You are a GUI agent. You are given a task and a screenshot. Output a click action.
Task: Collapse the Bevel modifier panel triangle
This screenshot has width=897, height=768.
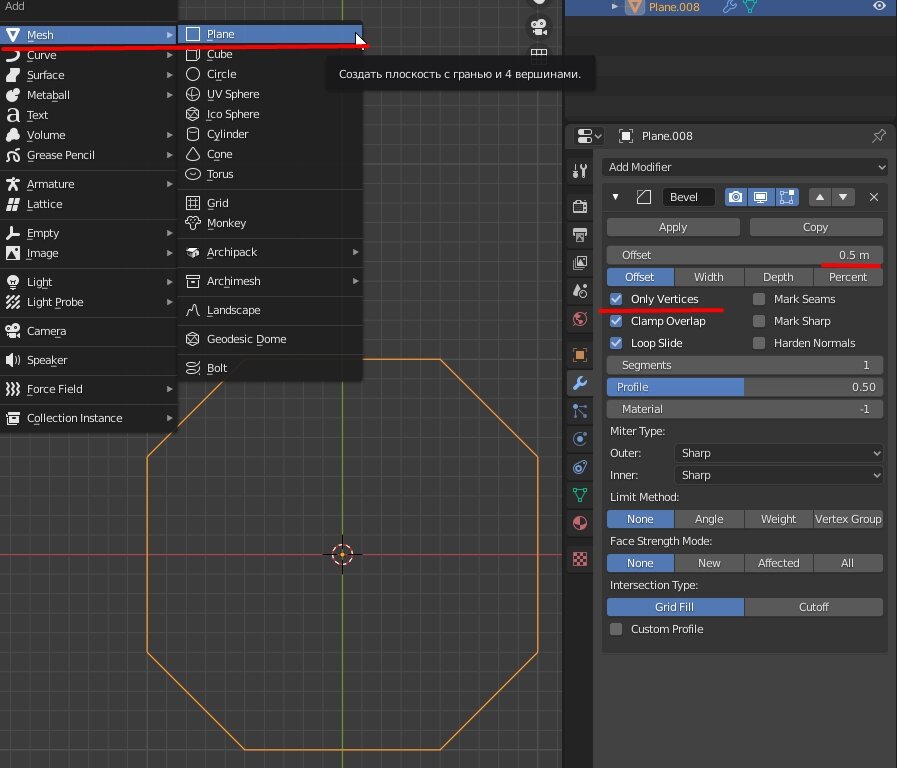click(x=616, y=197)
